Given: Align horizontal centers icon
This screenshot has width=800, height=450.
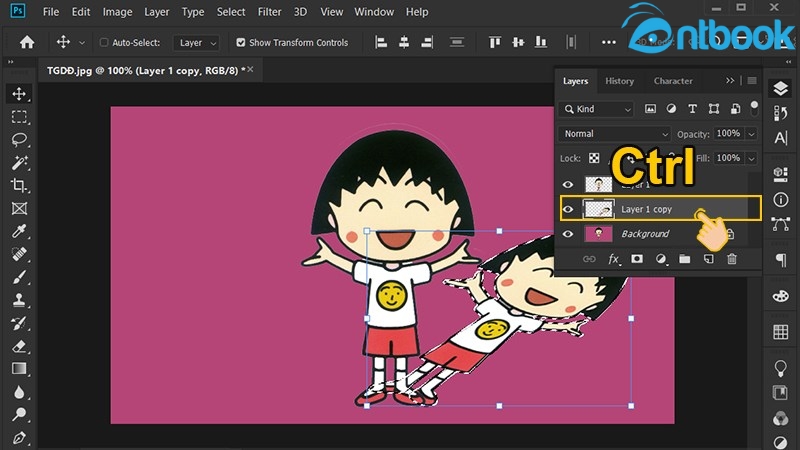Looking at the screenshot, I should (404, 42).
